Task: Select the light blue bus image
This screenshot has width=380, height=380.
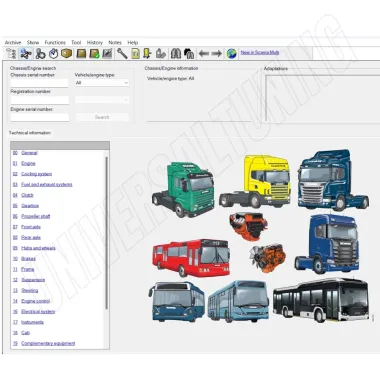Action: click(x=238, y=301)
